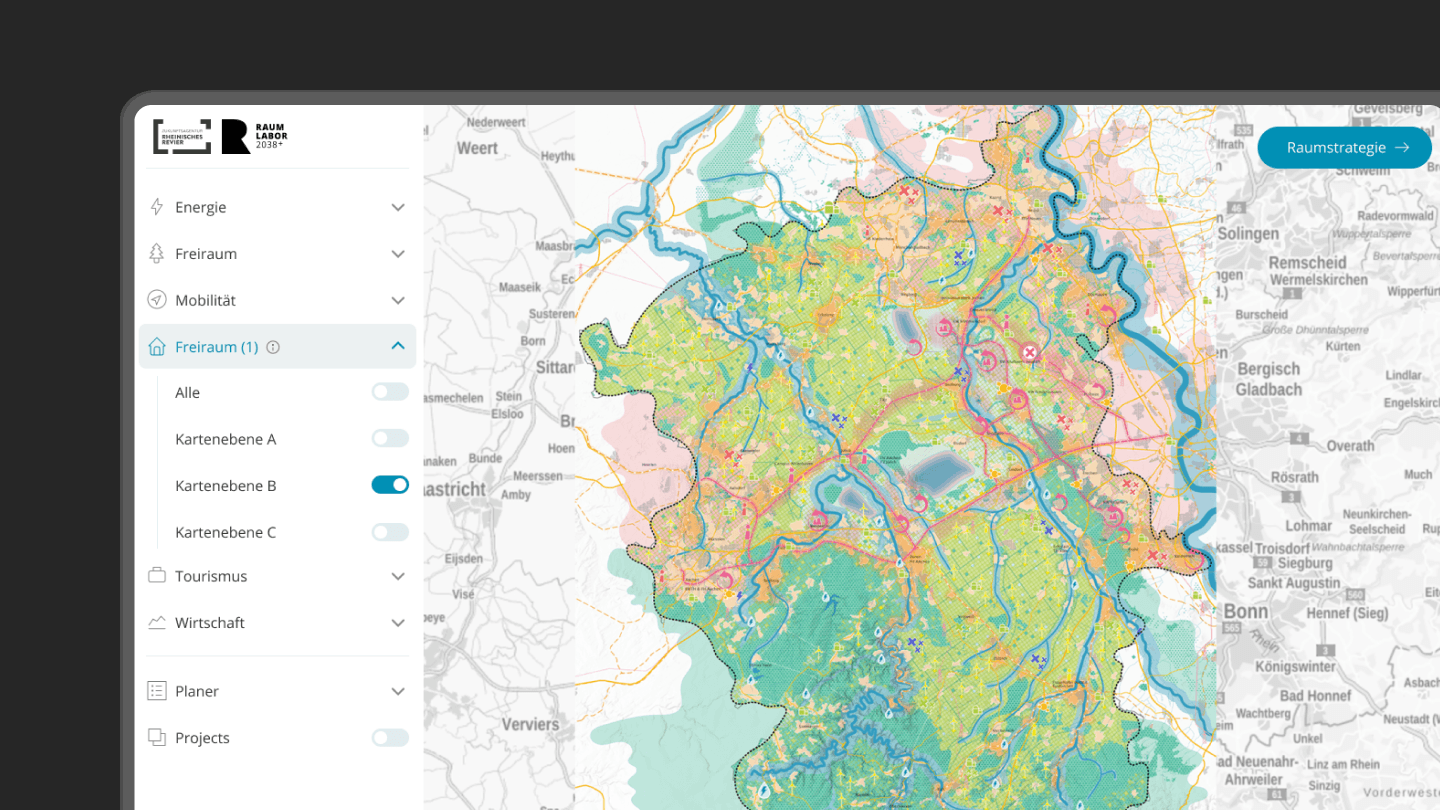The height and width of the screenshot is (810, 1440).
Task: Click Verviers on the map
Action: tap(531, 724)
